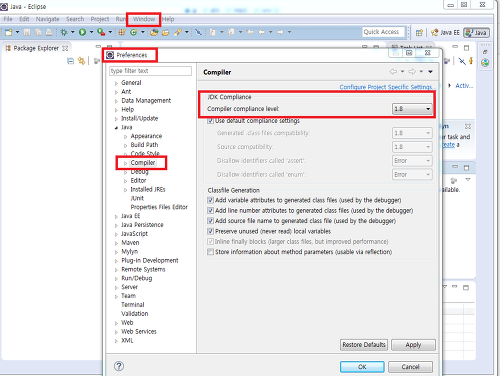
Task: Select Build Path in preferences tree
Action: coord(144,145)
